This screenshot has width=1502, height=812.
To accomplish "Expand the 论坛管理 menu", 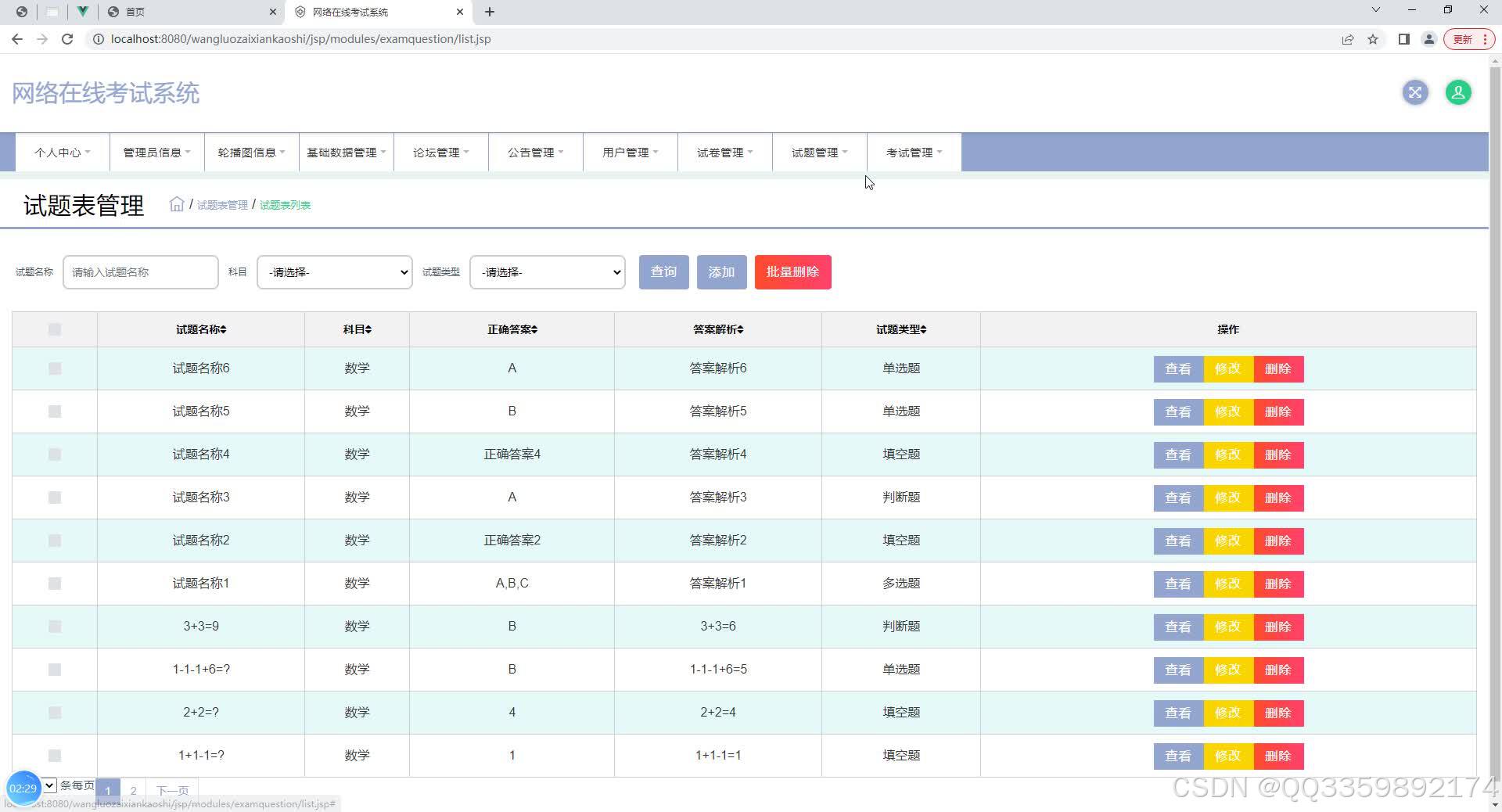I will (441, 153).
